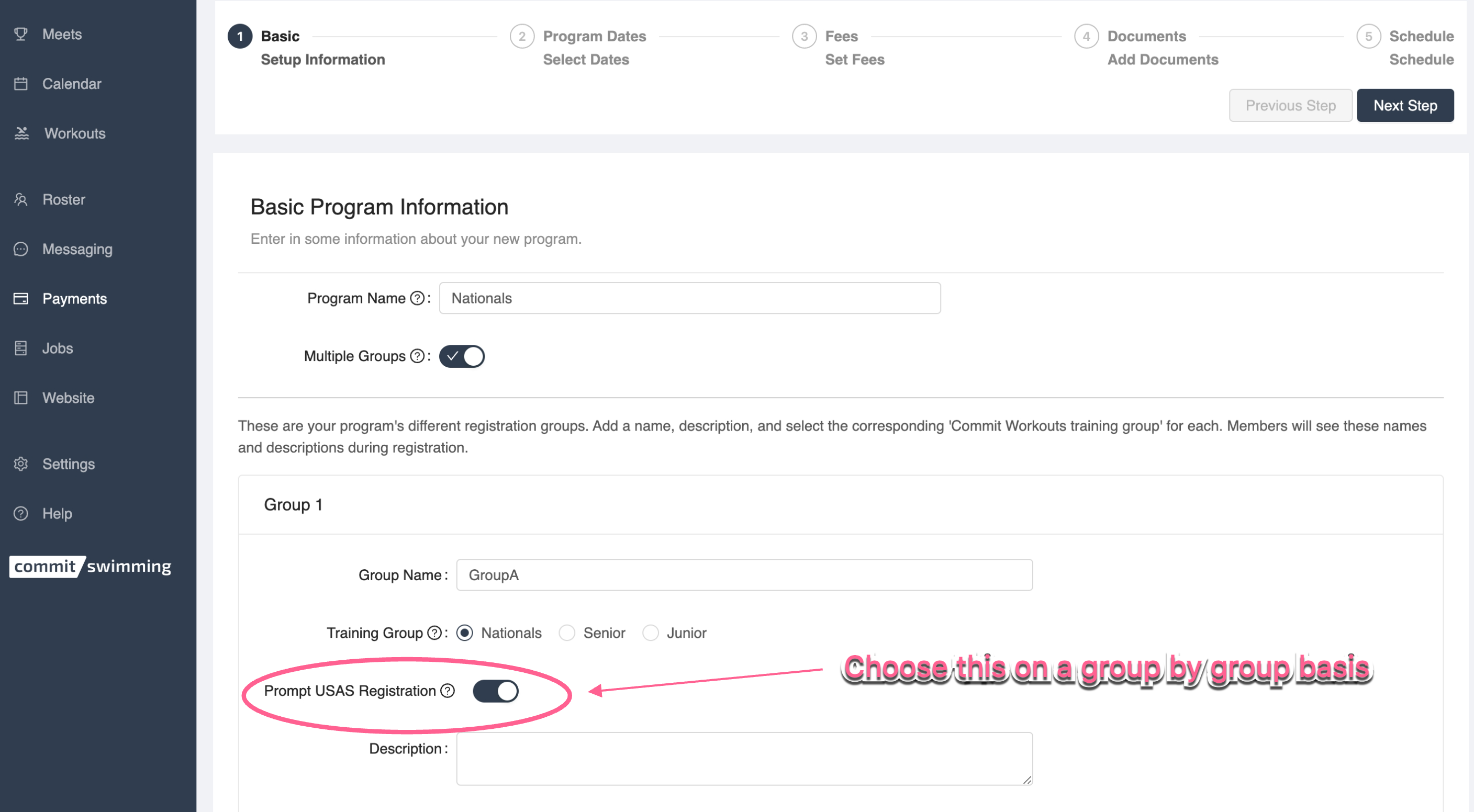This screenshot has height=812, width=1474.
Task: Disable the Prompt USAS Registration toggle
Action: click(496, 691)
